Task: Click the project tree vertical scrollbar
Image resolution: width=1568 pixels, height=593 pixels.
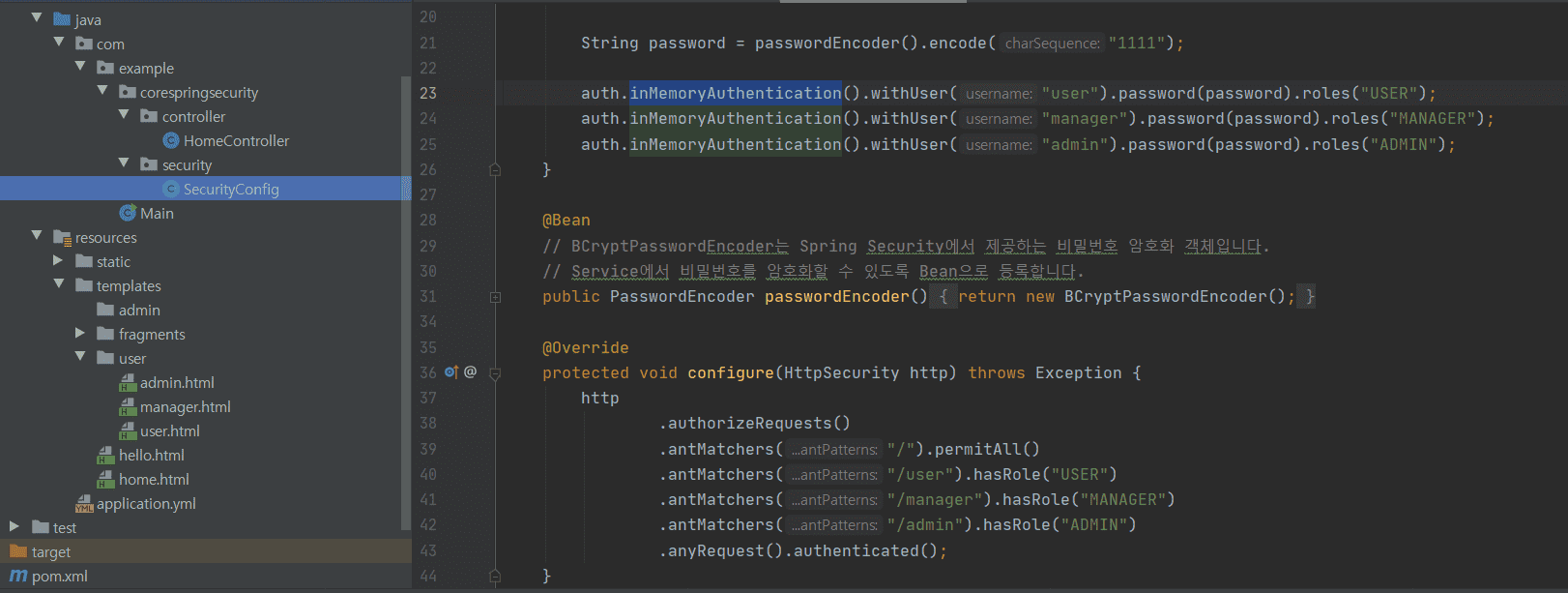Action: tap(406, 290)
